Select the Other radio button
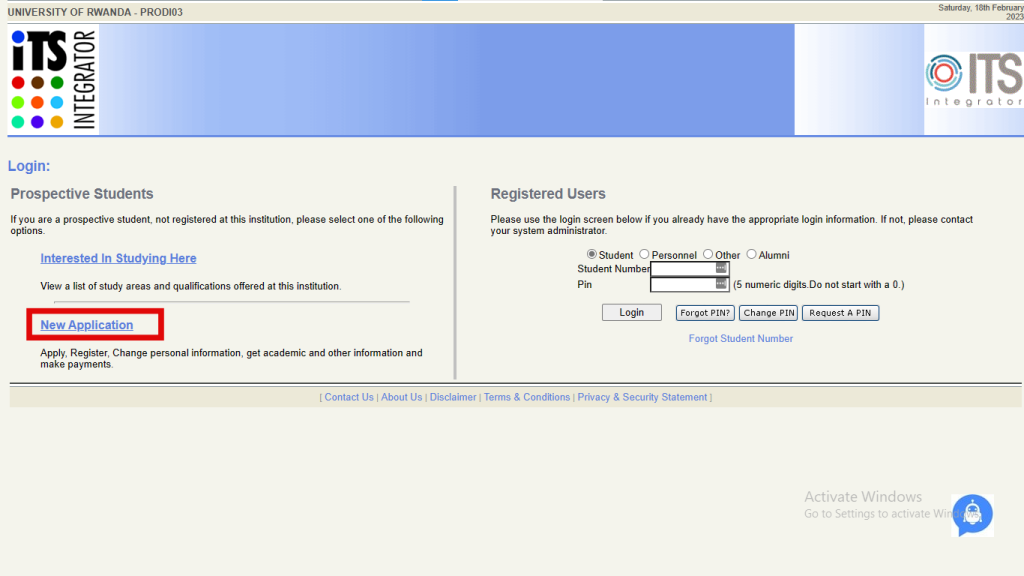Screen dimensions: 1024x576 [708, 254]
